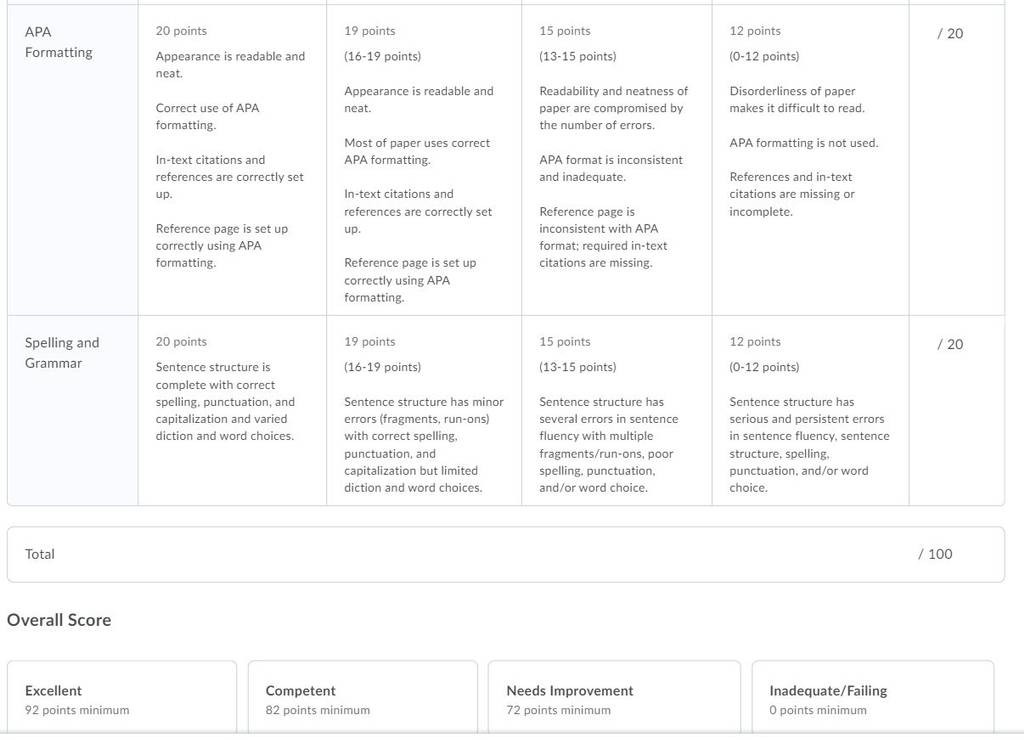
Task: Choose the Inadequate/Failing overall score card
Action: tap(872, 698)
